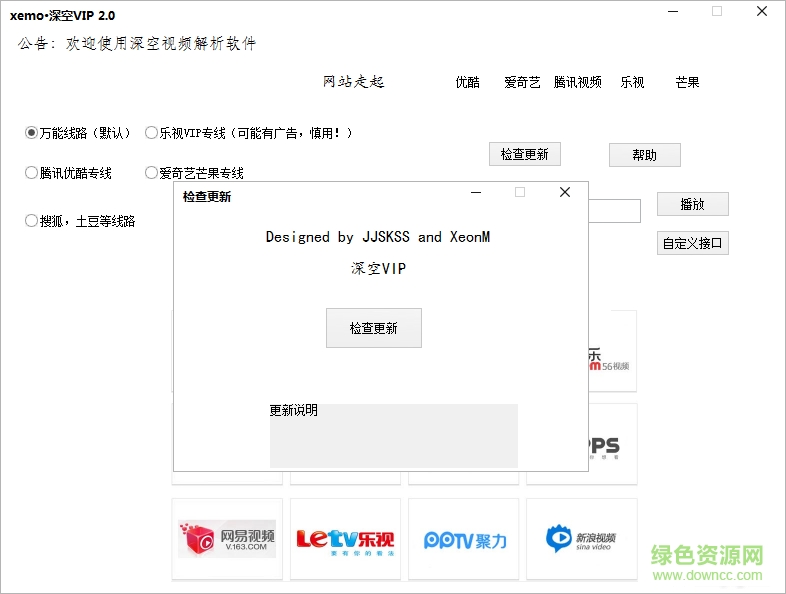Click 'Designed by JJSKSS and XeonM' text
Image resolution: width=786 pixels, height=594 pixels.
point(378,237)
